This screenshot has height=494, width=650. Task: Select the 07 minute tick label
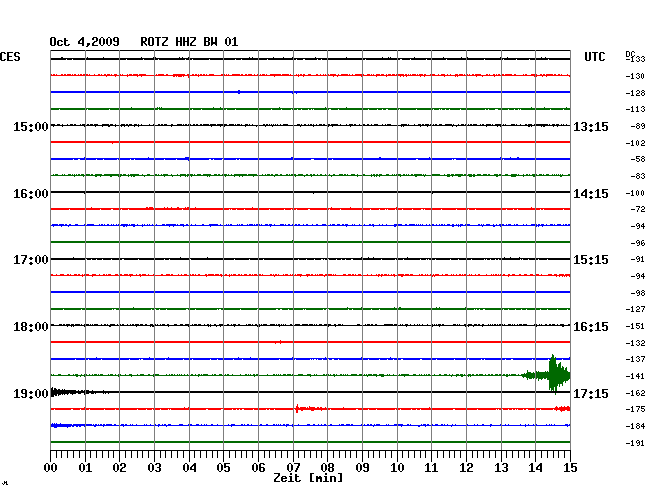pos(293,467)
